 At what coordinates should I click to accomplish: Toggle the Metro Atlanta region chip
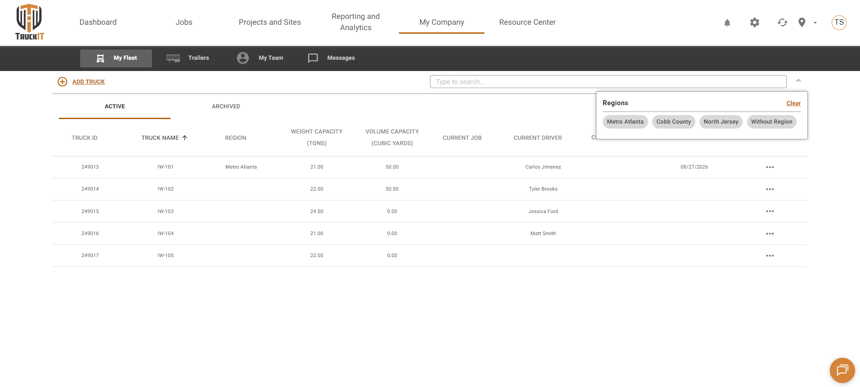coord(625,122)
